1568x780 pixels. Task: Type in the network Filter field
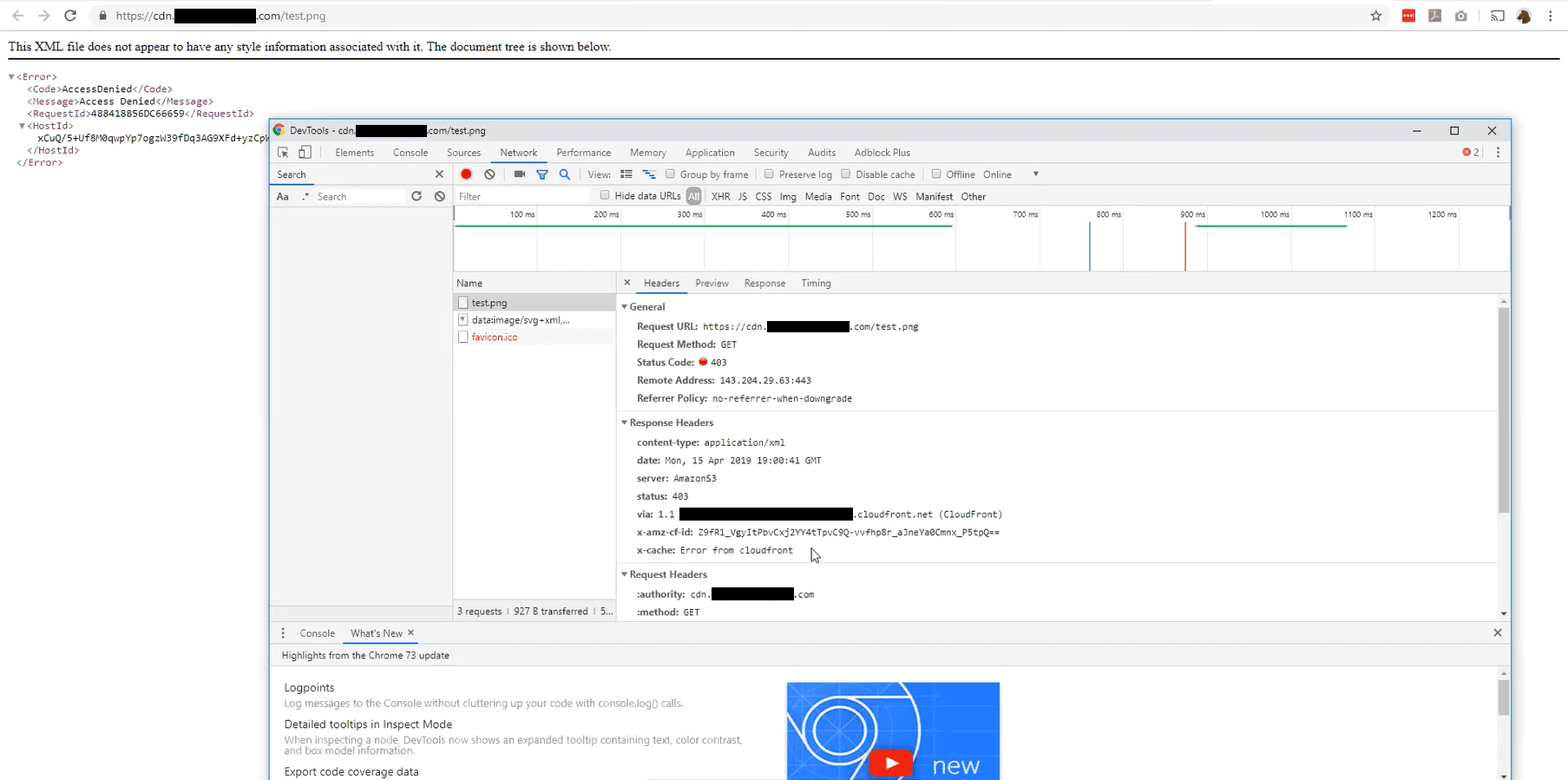(521, 197)
